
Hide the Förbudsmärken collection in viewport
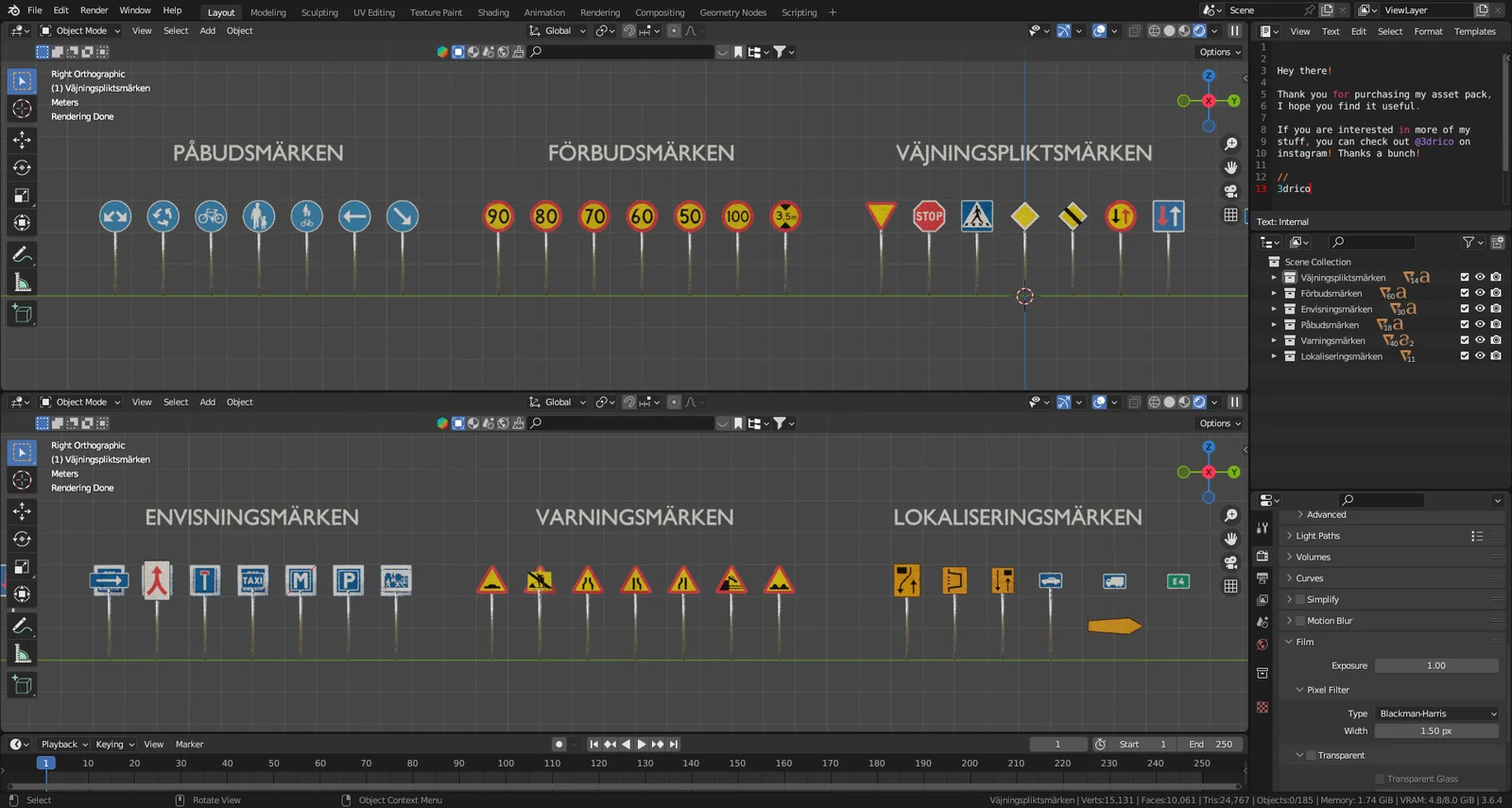pos(1480,293)
